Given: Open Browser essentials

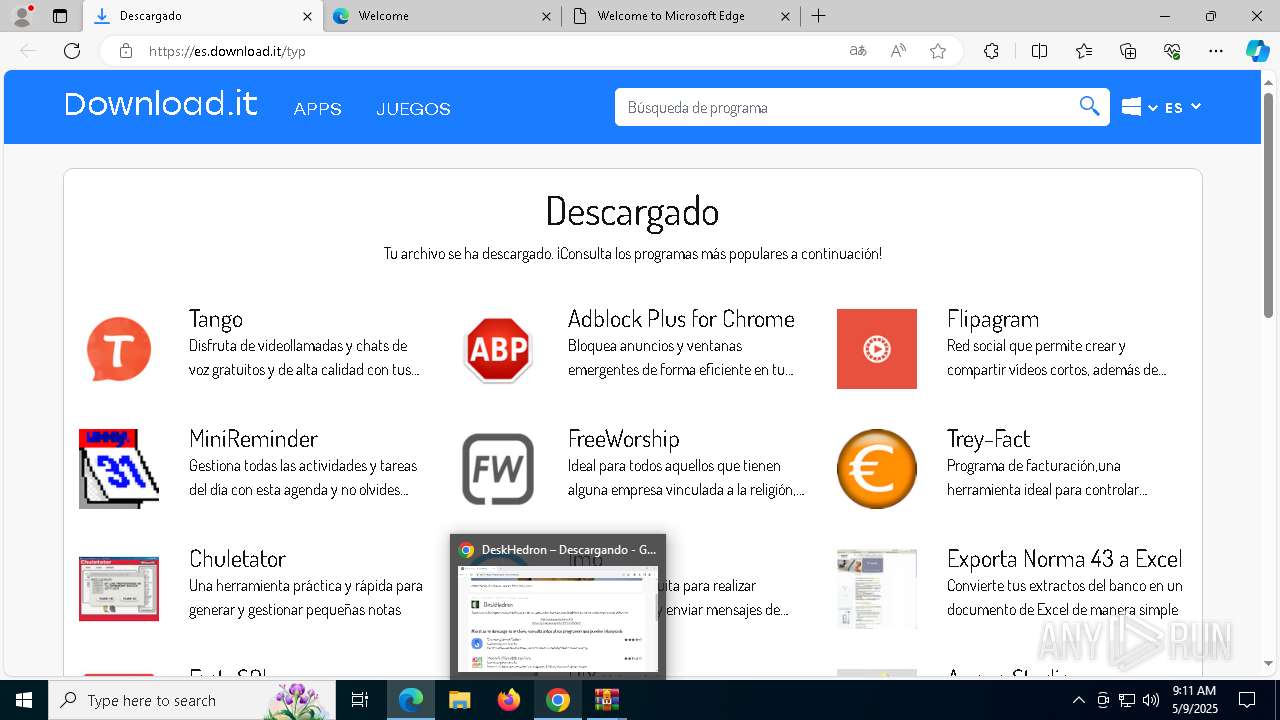Looking at the screenshot, I should pos(1172,51).
